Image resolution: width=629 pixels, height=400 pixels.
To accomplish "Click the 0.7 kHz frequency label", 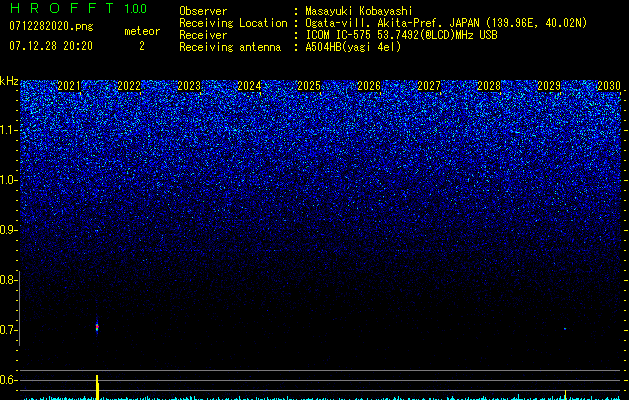I will (8, 330).
